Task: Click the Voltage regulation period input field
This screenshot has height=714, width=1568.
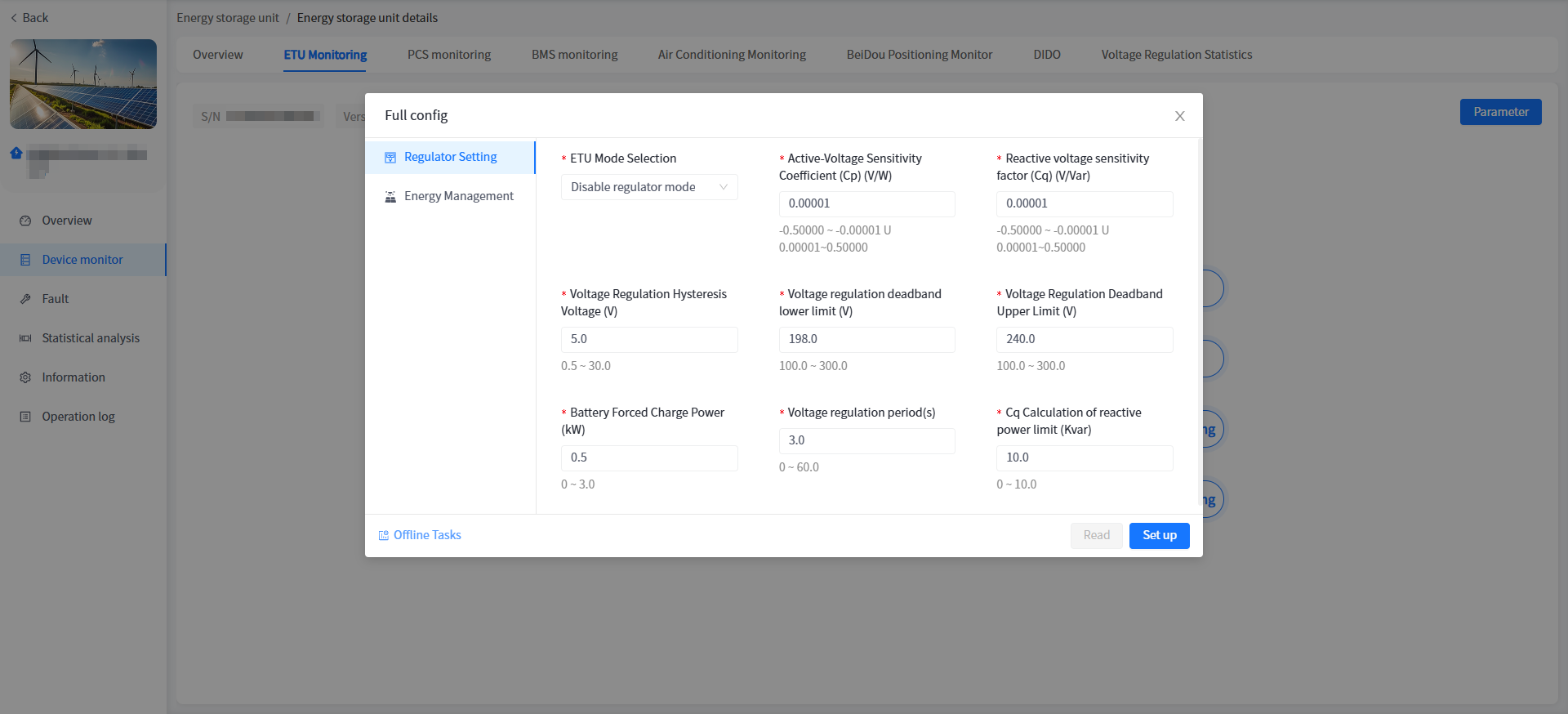Action: tap(866, 441)
